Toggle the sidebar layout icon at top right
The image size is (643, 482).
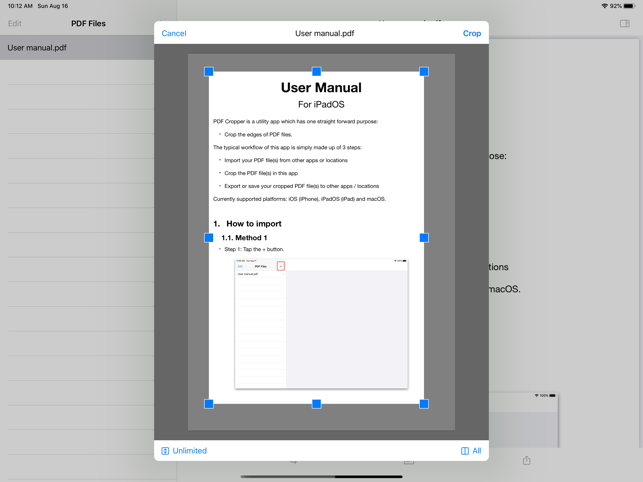pos(625,23)
